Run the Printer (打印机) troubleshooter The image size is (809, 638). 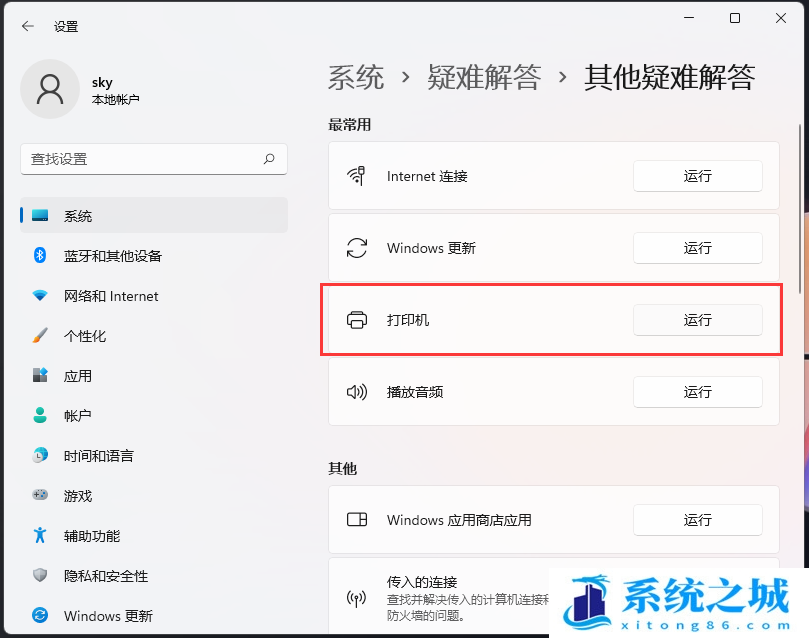tap(697, 320)
